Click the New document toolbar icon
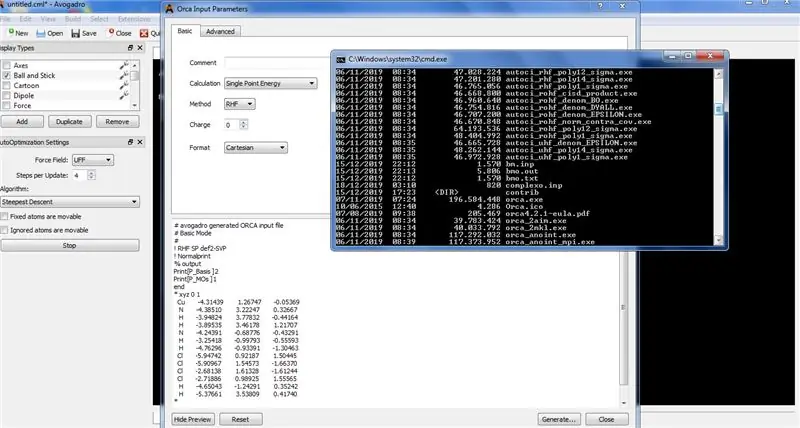 click(x=11, y=33)
